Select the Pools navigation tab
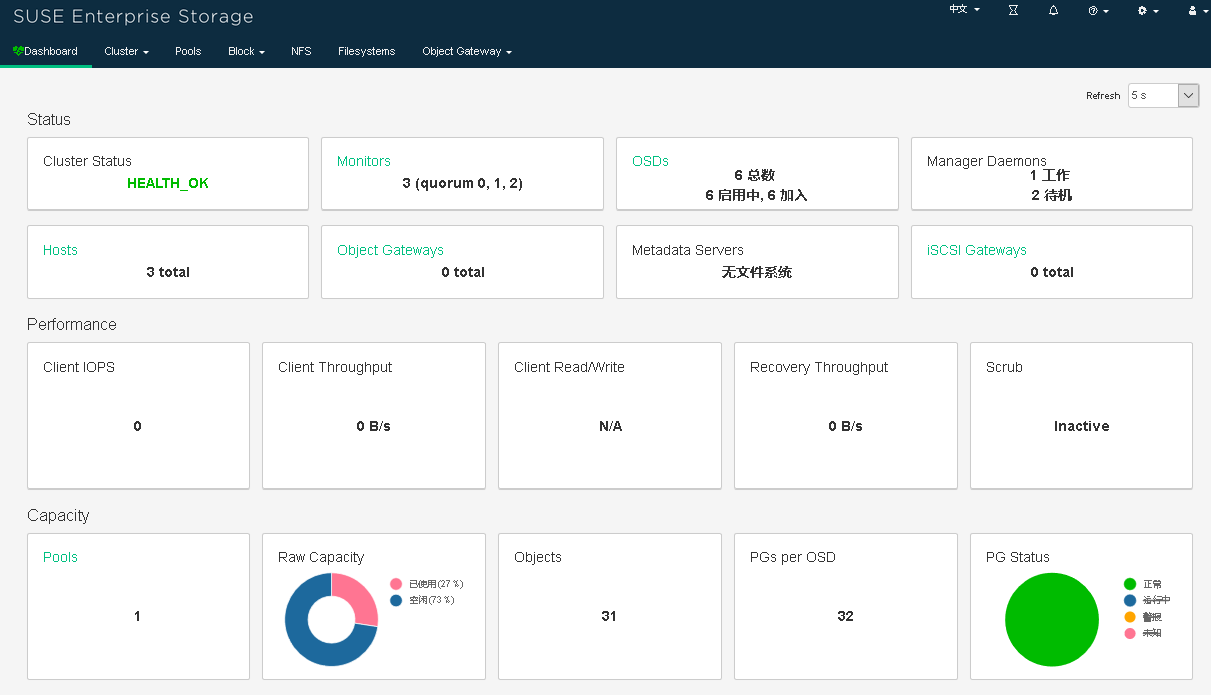The image size is (1211, 695). pos(188,51)
